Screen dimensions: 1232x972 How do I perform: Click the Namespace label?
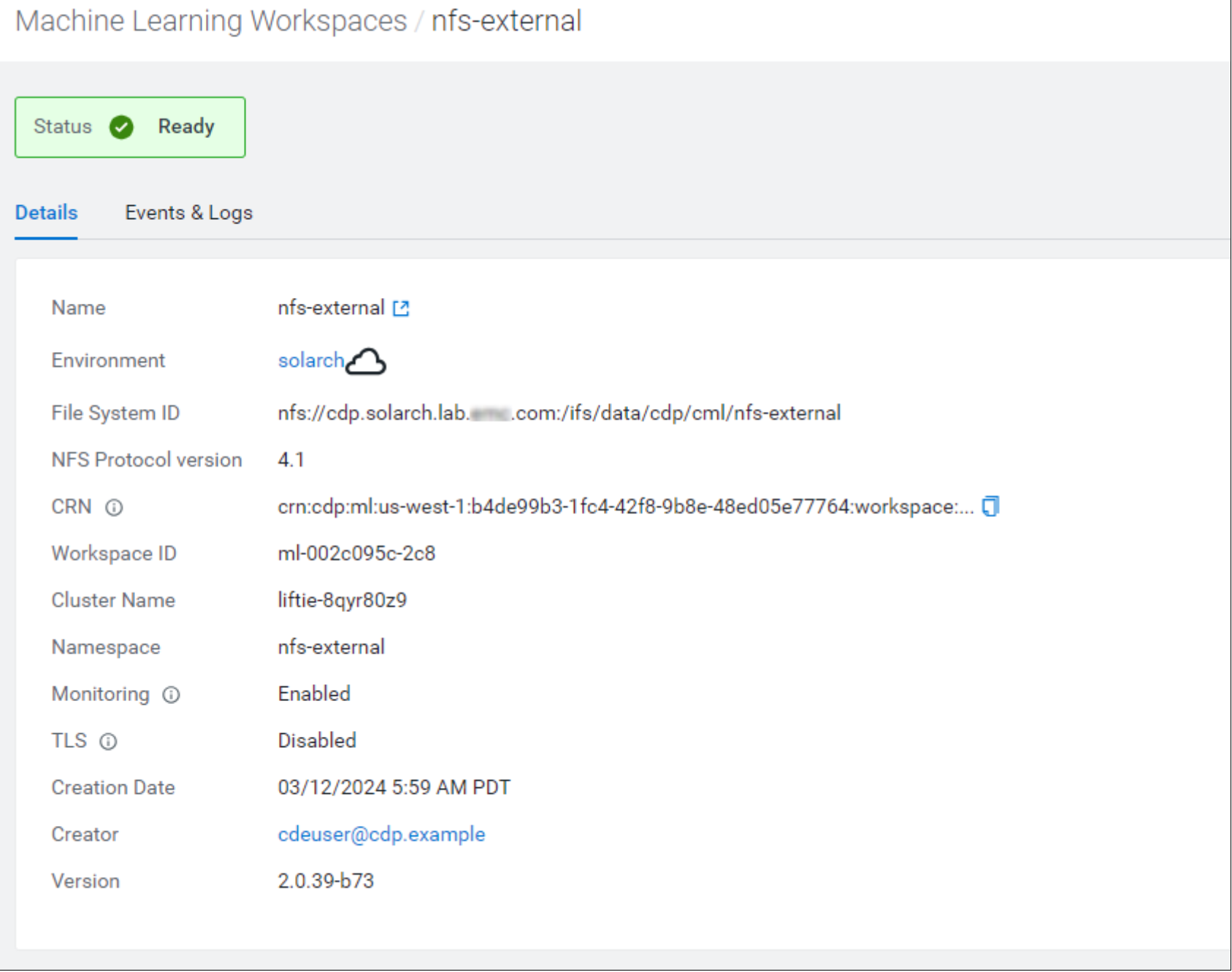click(x=106, y=647)
